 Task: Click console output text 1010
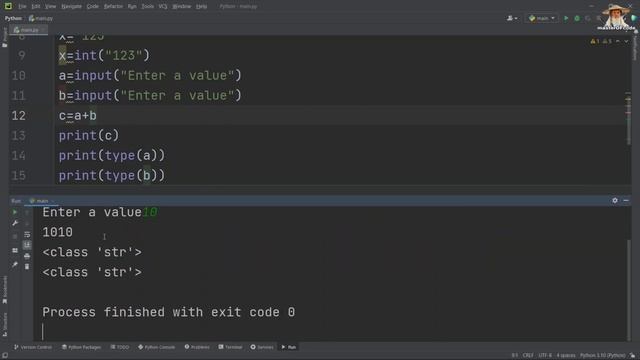pos(58,232)
